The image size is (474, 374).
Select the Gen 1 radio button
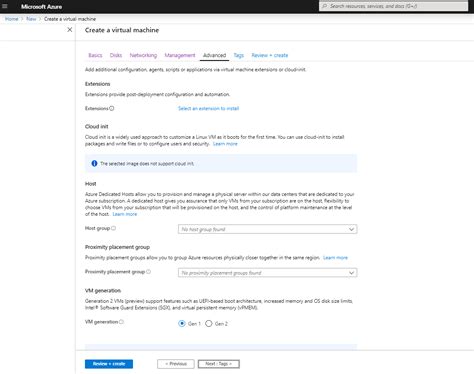point(182,323)
